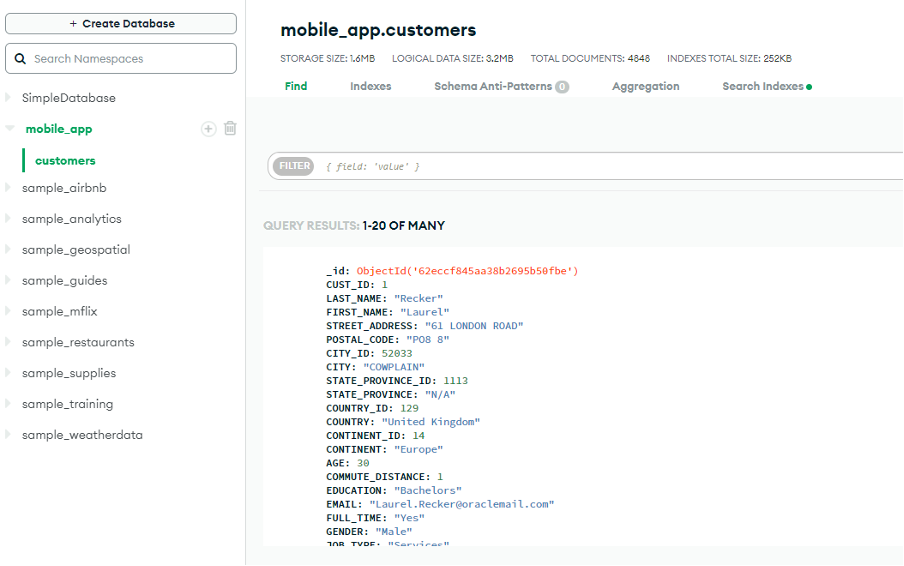The width and height of the screenshot is (904, 566).
Task: Switch to the Find tab
Action: [296, 86]
